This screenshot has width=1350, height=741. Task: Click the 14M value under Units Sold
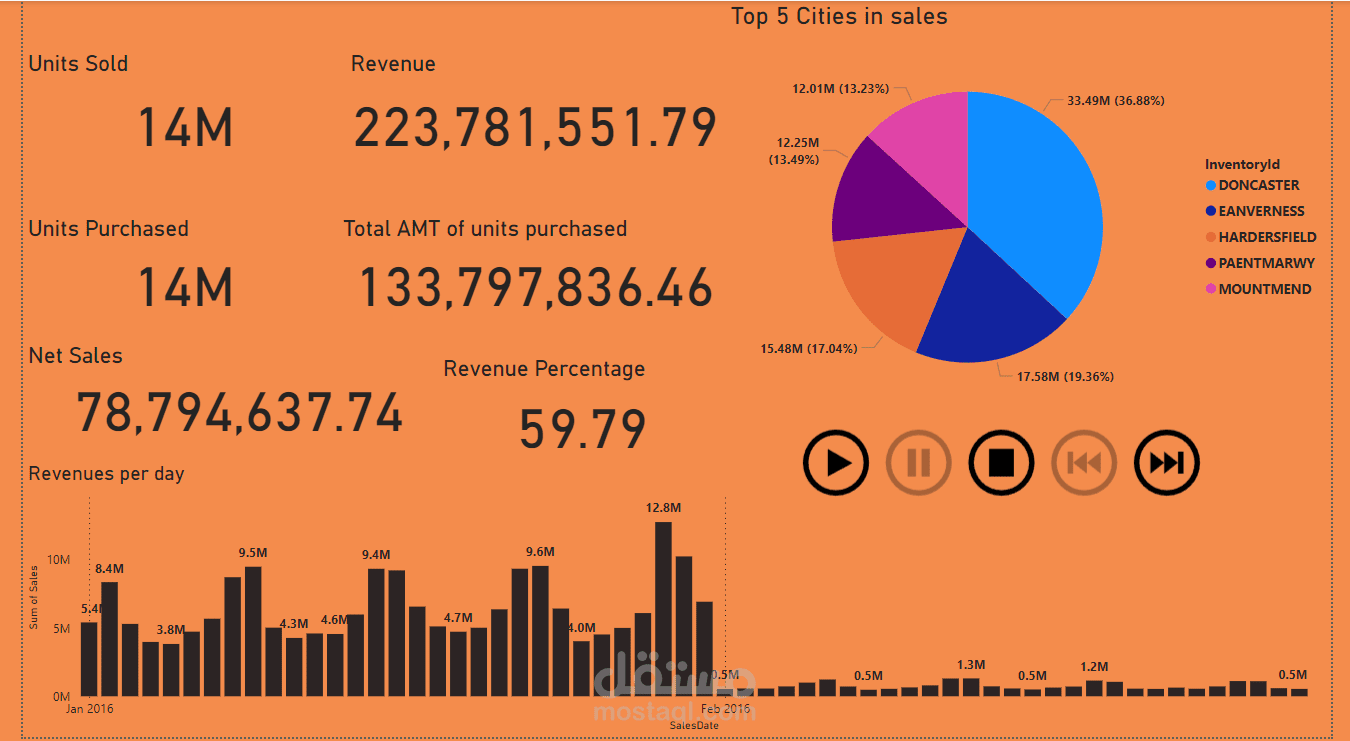point(185,128)
